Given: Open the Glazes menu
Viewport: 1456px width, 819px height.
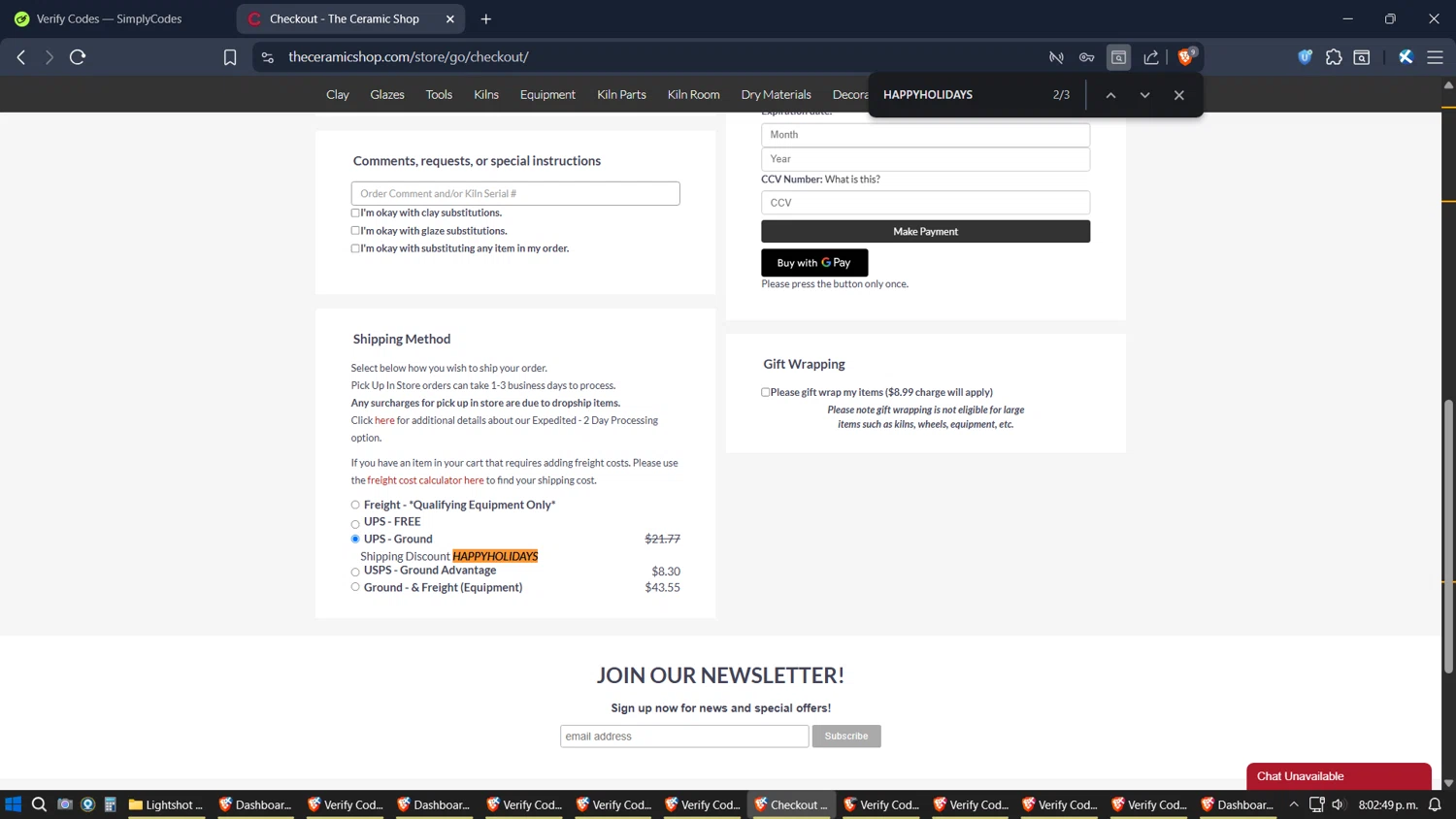Looking at the screenshot, I should (x=387, y=95).
